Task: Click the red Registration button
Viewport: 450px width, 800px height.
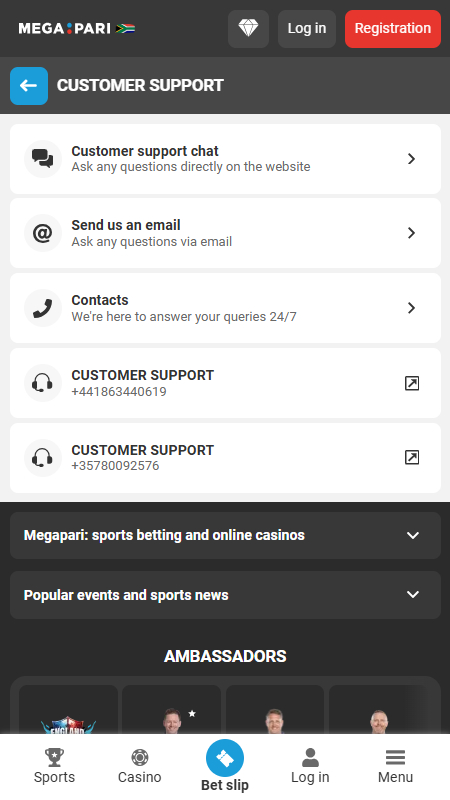Action: (393, 29)
